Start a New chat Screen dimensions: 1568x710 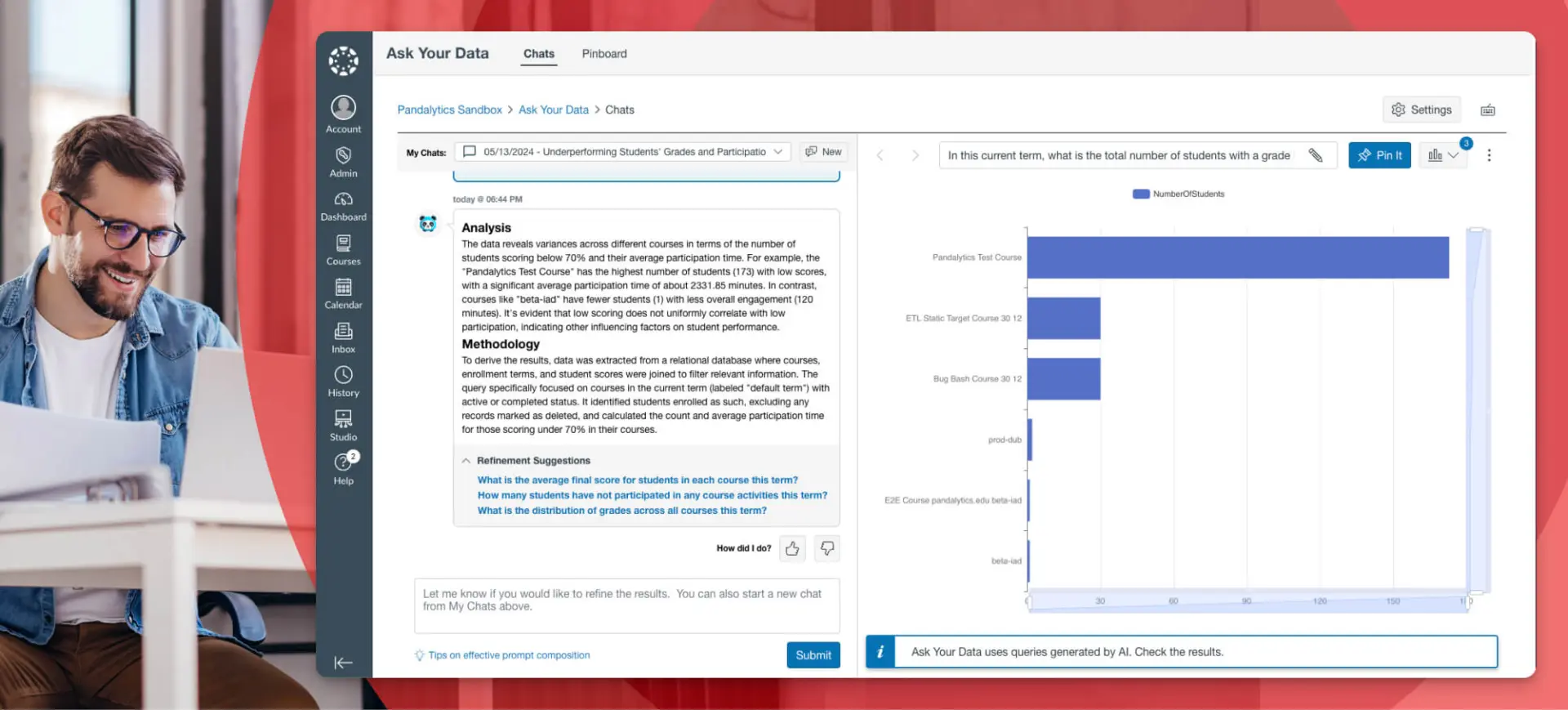point(823,152)
